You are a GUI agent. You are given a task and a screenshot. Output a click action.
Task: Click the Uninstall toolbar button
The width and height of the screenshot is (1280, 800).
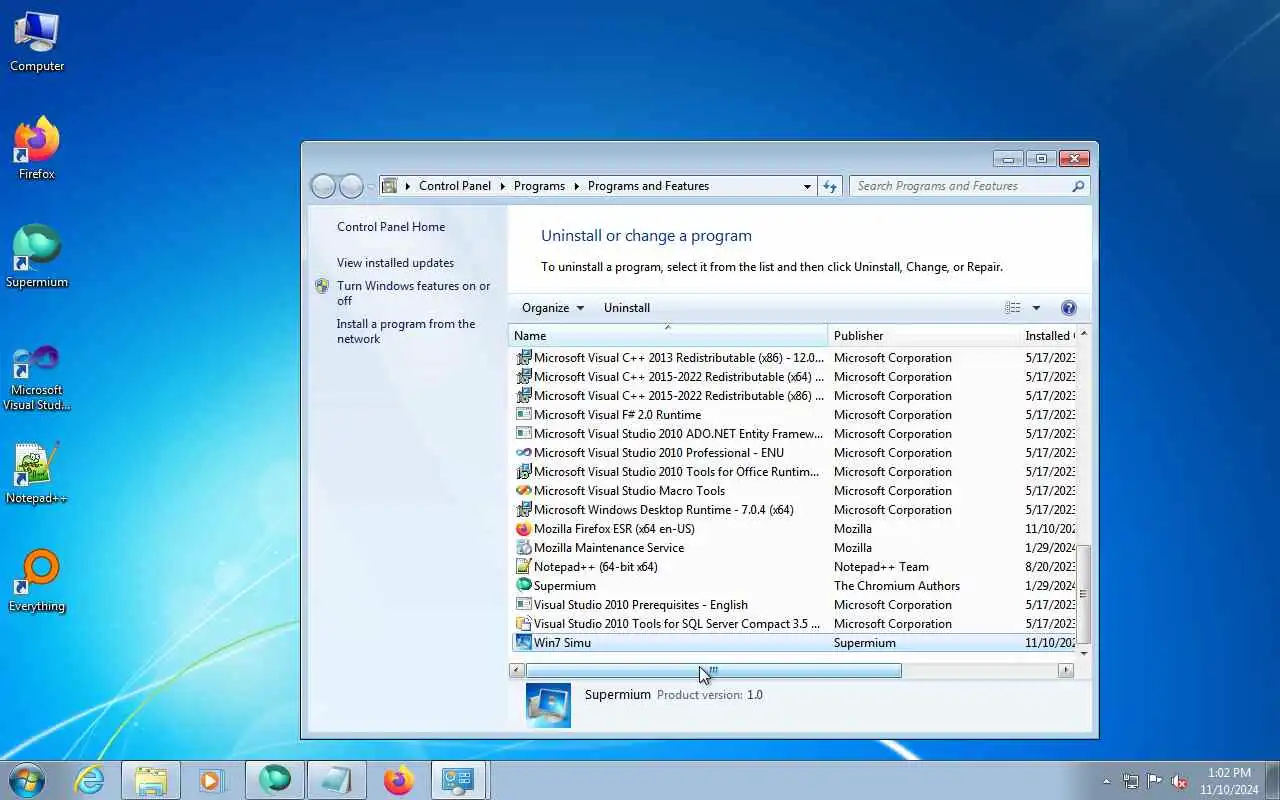pyautogui.click(x=627, y=308)
